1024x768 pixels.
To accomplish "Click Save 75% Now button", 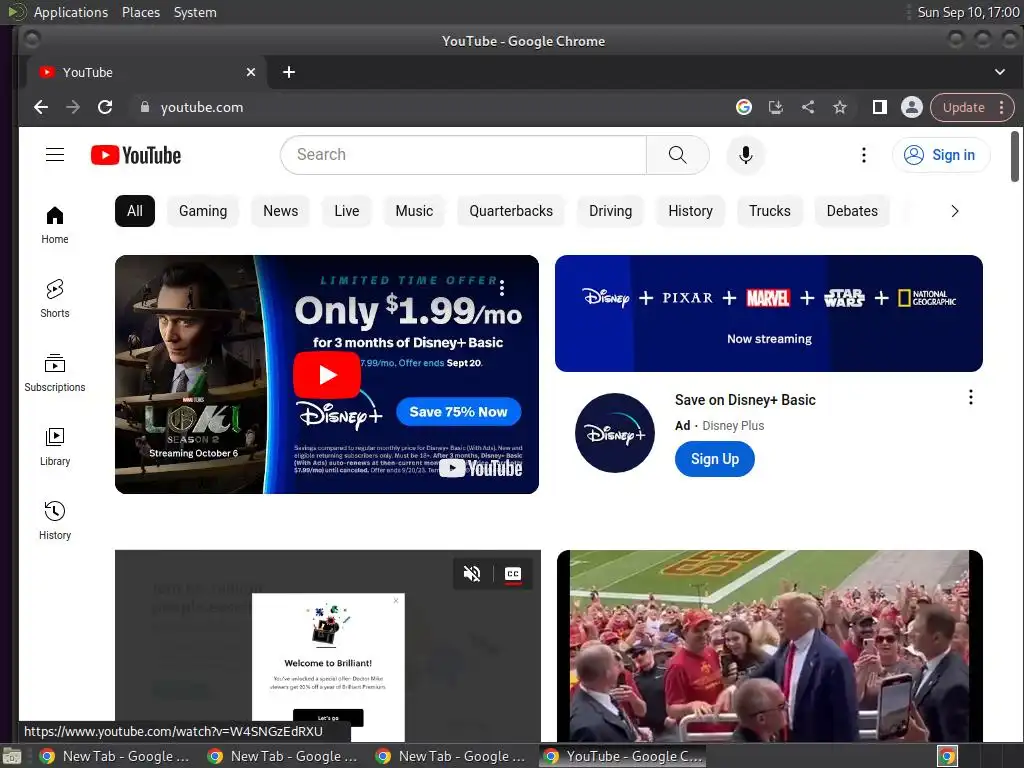I will pos(458,411).
